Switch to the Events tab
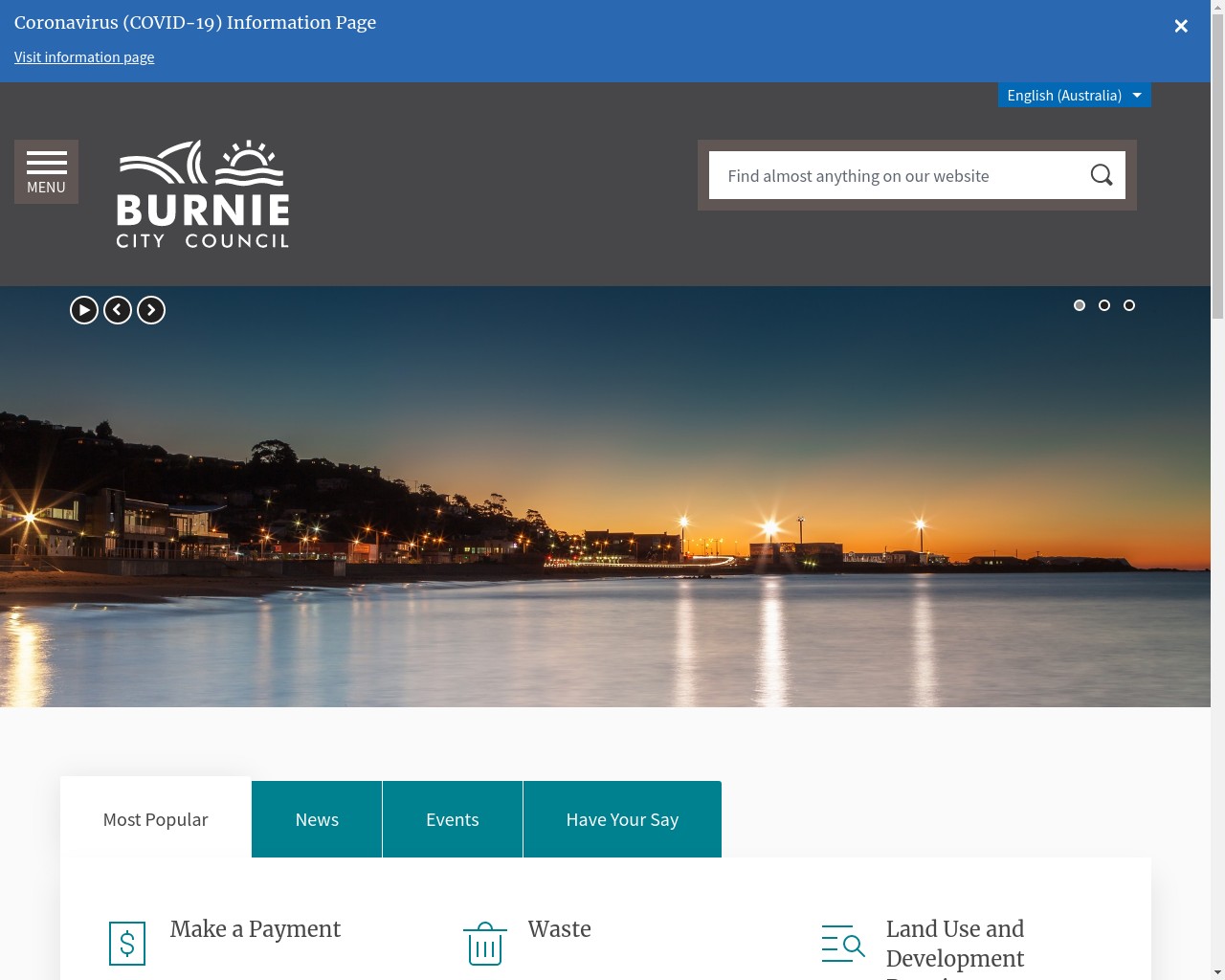Image resolution: width=1225 pixels, height=980 pixels. coord(452,819)
